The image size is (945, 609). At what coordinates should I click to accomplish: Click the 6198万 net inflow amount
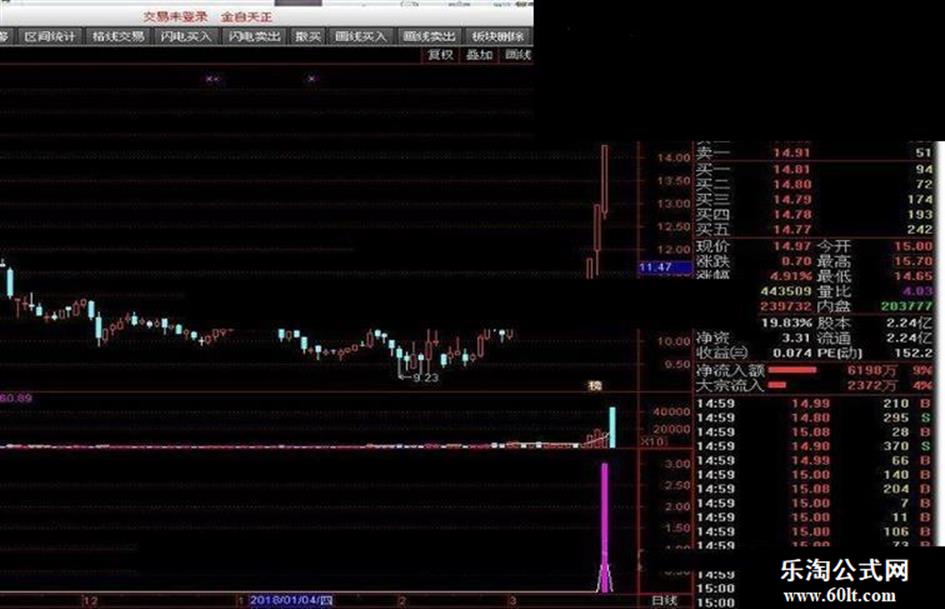point(872,370)
